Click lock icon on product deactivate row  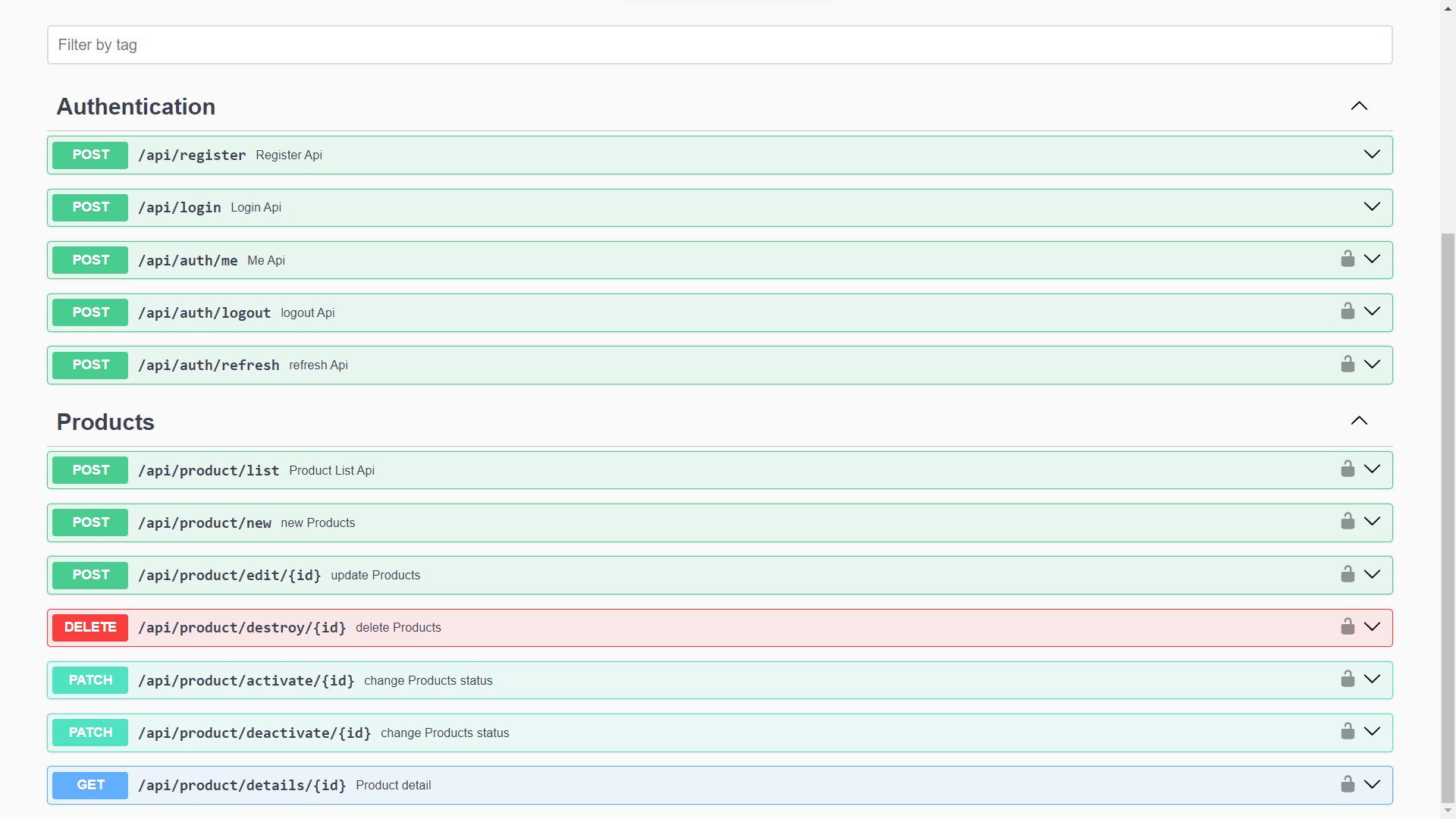pos(1348,732)
